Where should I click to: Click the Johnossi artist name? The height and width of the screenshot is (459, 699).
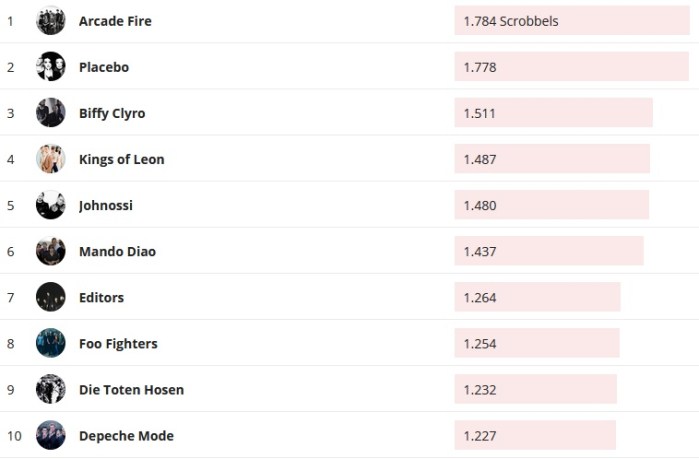pyautogui.click(x=106, y=205)
